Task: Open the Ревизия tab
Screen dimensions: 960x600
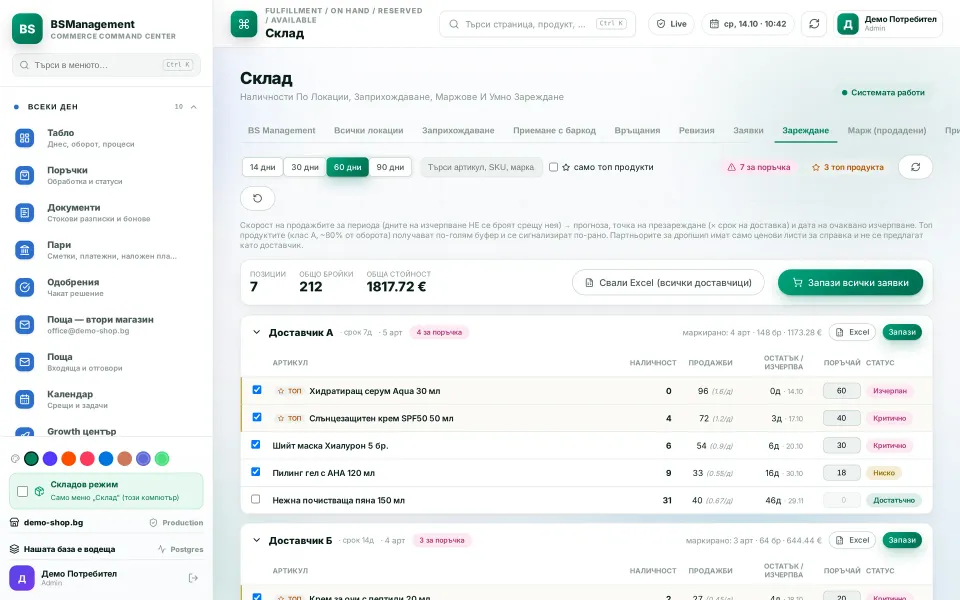Action: coord(697,130)
